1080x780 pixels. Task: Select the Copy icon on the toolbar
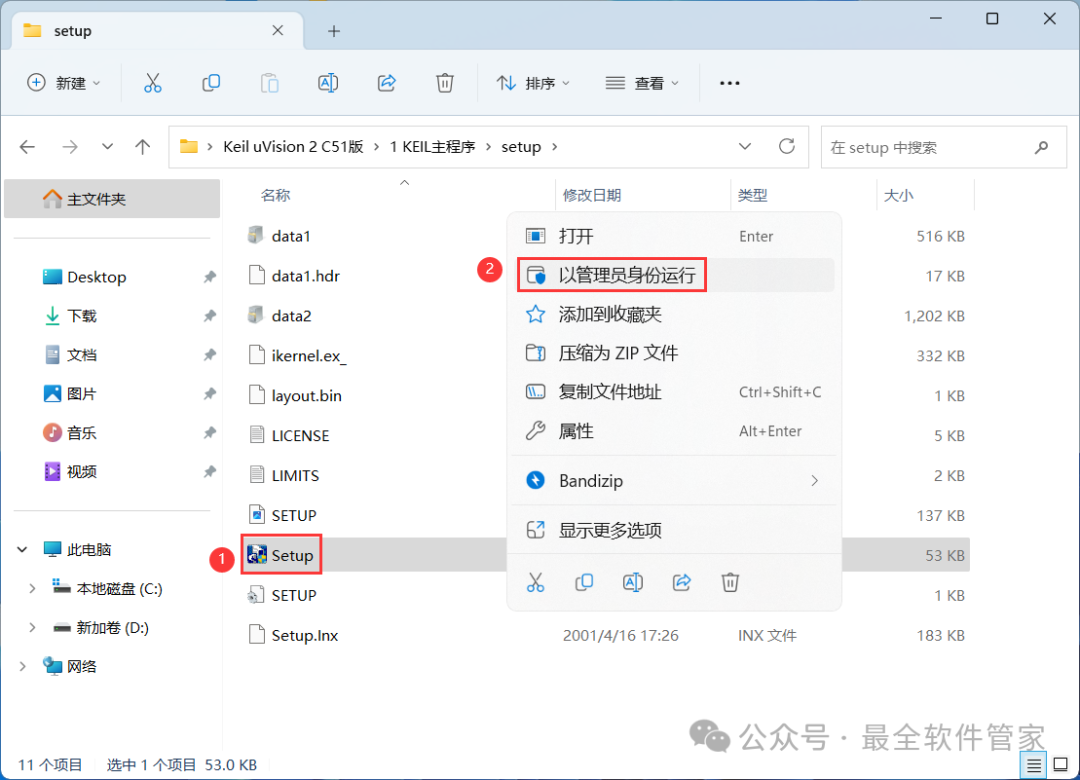click(211, 83)
